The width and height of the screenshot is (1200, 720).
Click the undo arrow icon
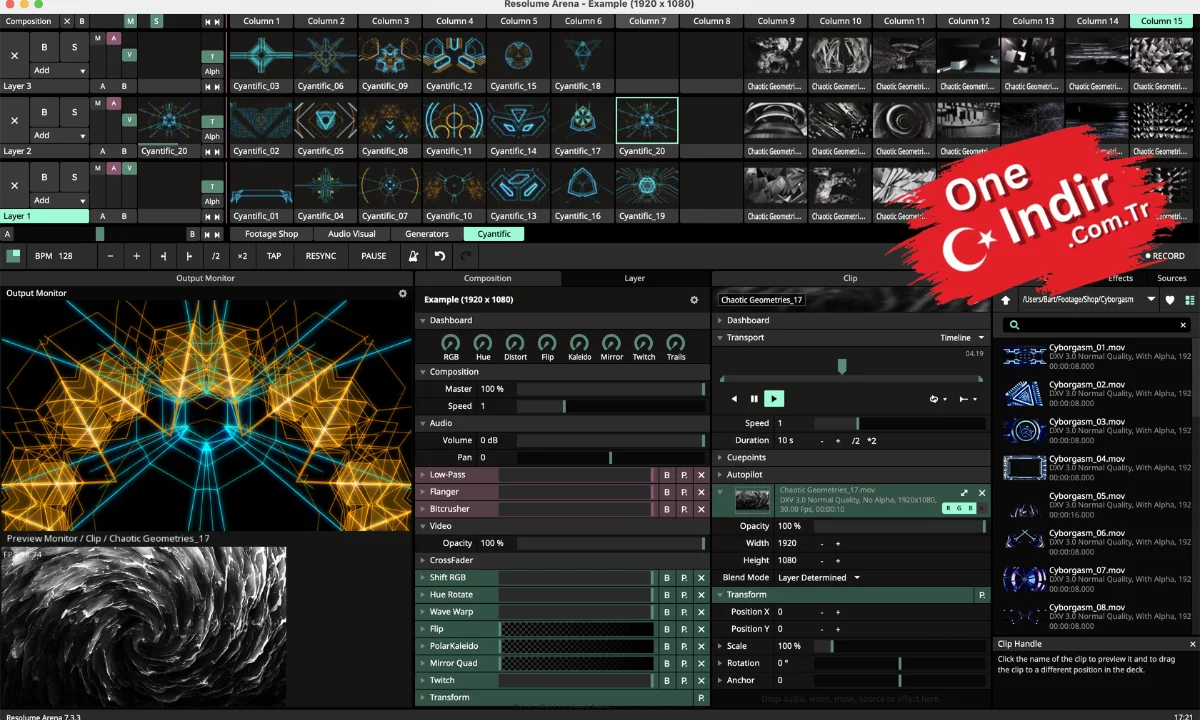439,256
